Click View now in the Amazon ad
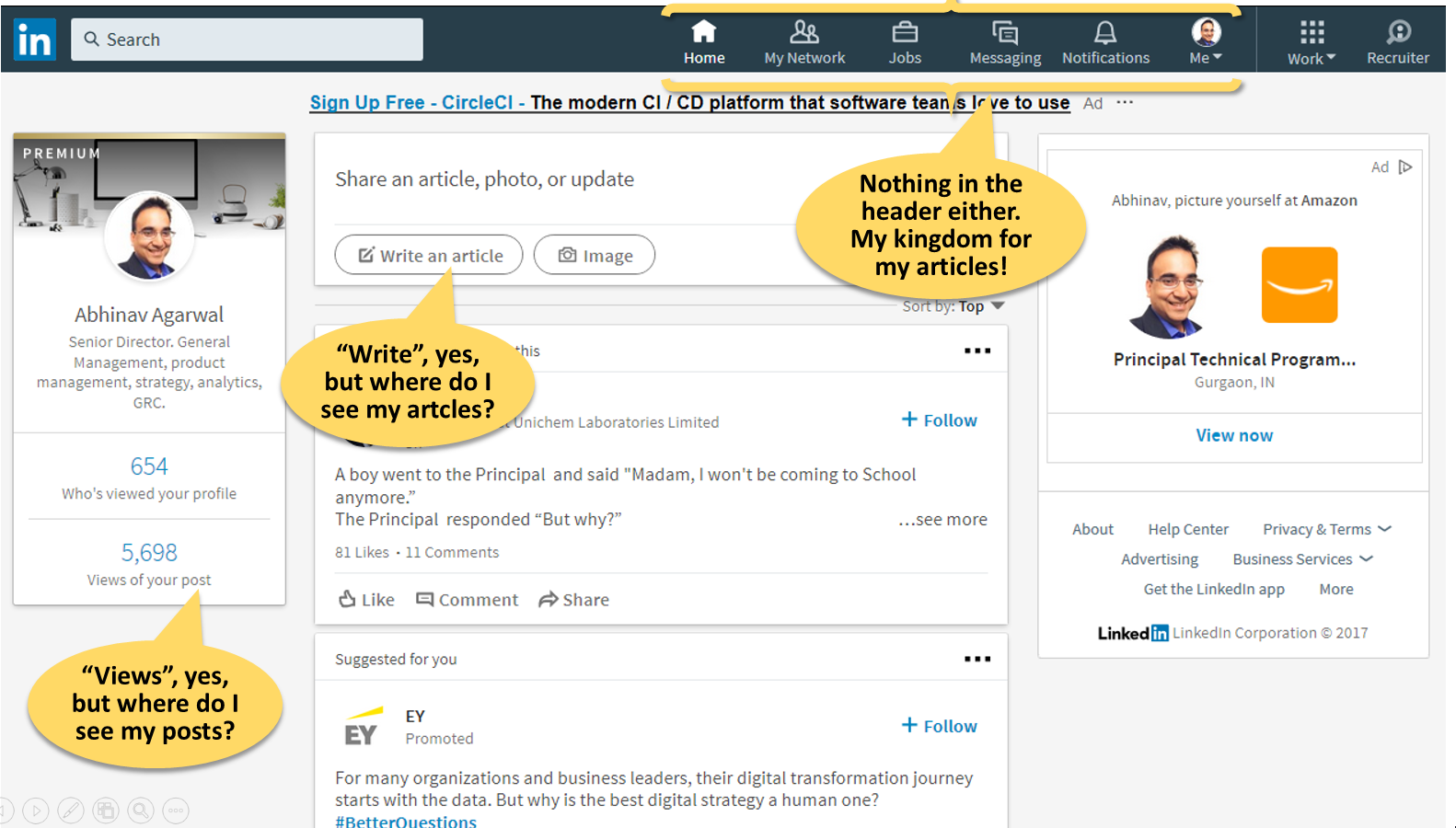This screenshot has width=1456, height=828. [1234, 435]
